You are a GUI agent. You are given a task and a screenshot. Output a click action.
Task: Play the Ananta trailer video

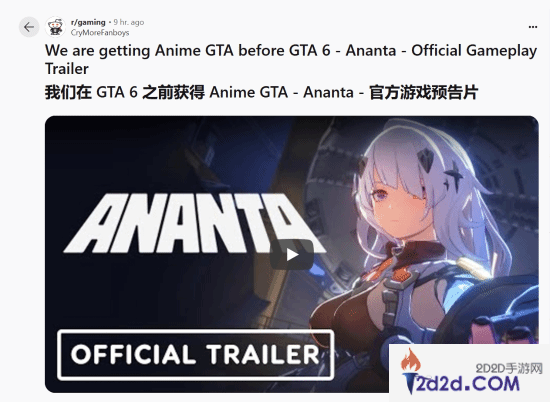tap(291, 255)
